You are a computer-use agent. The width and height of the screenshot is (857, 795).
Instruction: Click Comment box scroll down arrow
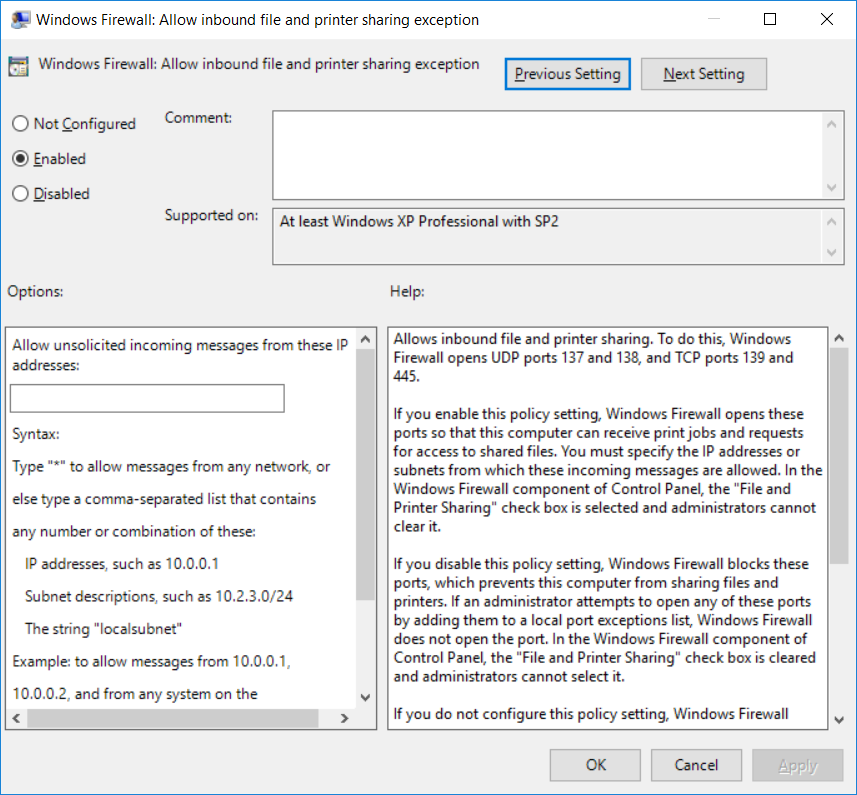(x=832, y=187)
